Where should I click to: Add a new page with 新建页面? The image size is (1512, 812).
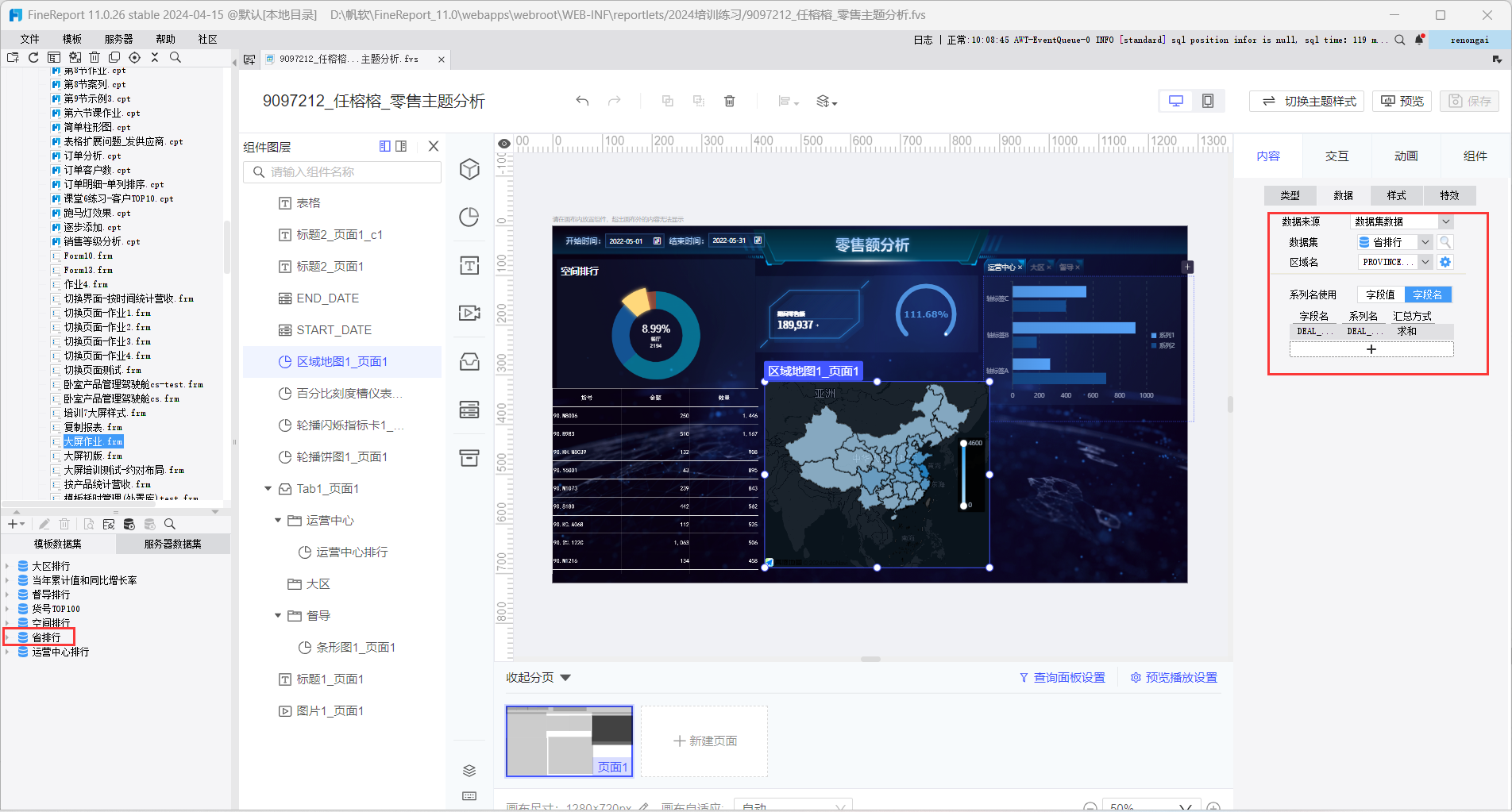point(704,741)
